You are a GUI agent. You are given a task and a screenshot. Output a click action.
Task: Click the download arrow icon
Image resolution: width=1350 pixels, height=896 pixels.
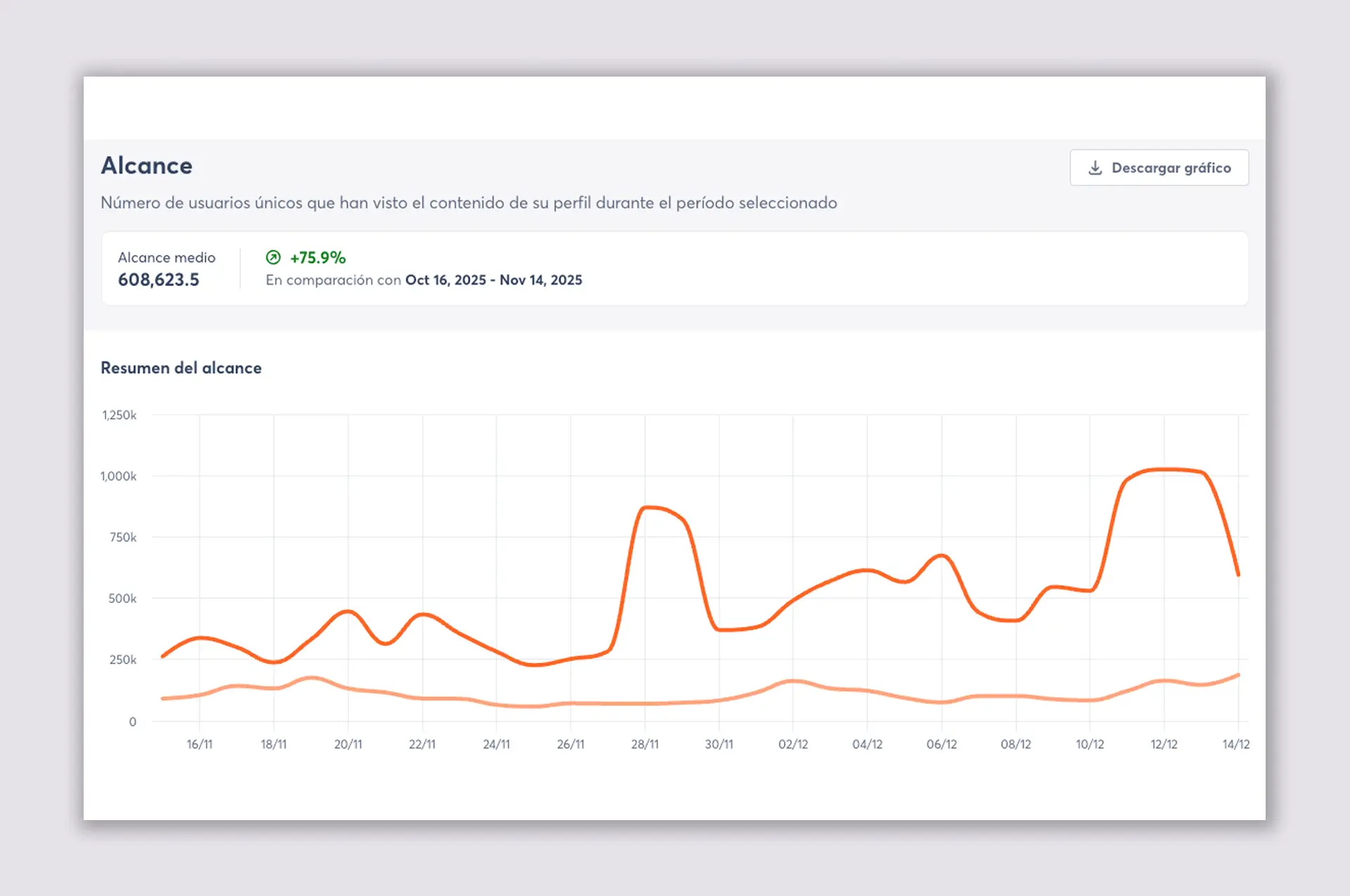click(x=1095, y=168)
